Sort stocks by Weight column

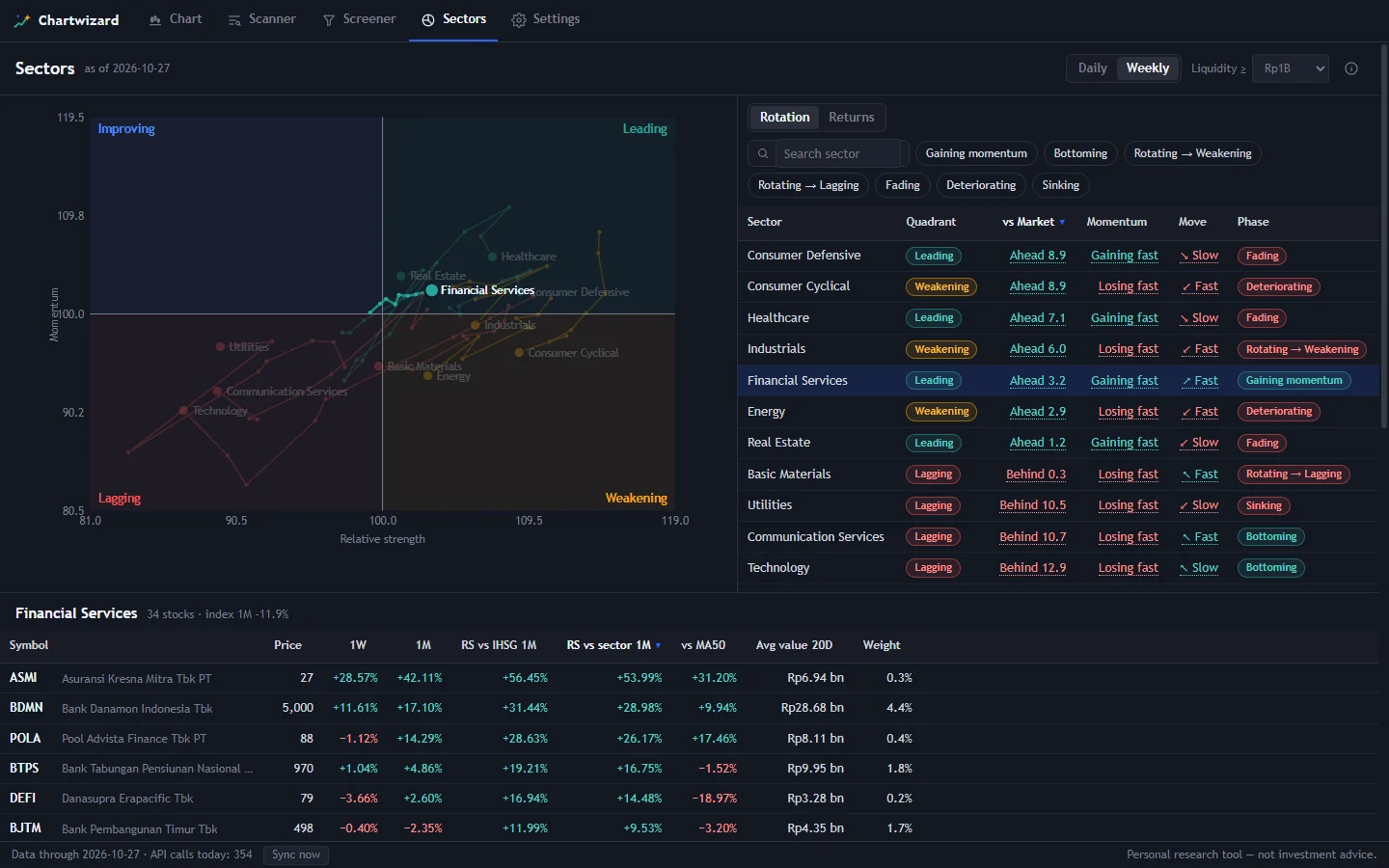click(x=882, y=645)
